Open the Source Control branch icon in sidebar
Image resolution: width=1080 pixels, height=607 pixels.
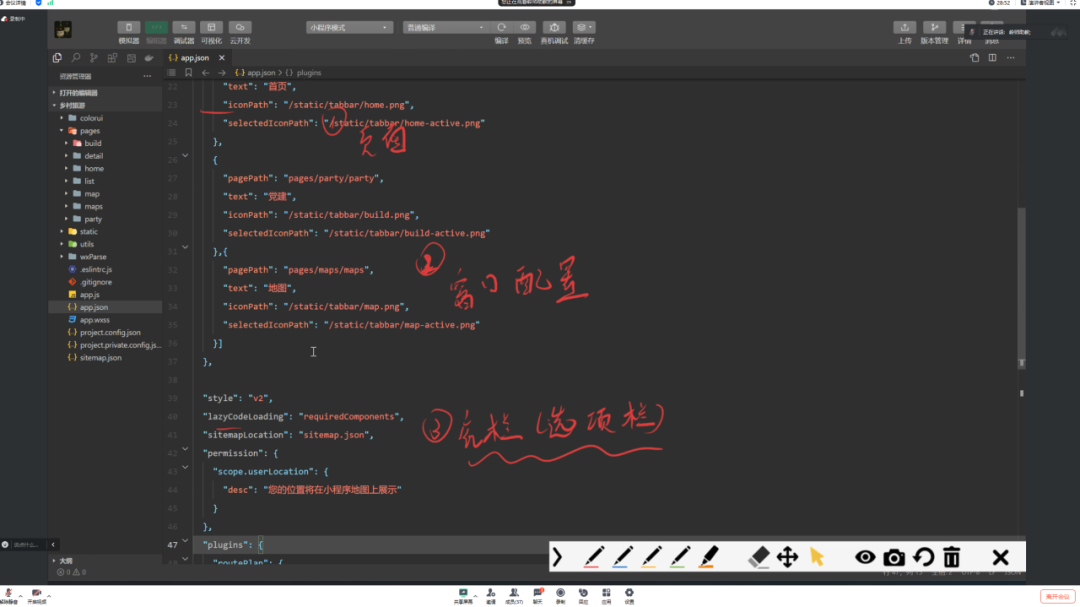94,58
